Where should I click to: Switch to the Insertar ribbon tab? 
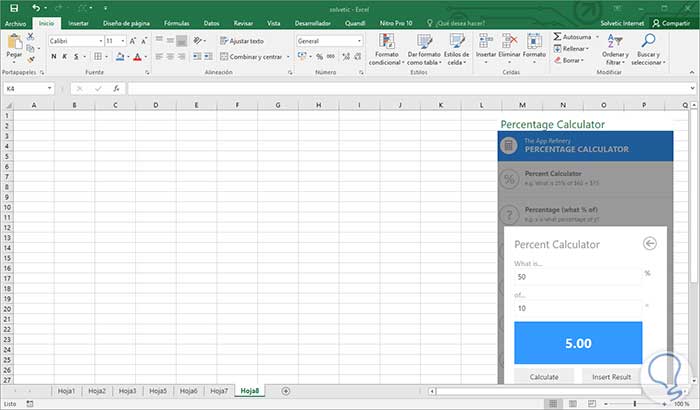(79, 23)
